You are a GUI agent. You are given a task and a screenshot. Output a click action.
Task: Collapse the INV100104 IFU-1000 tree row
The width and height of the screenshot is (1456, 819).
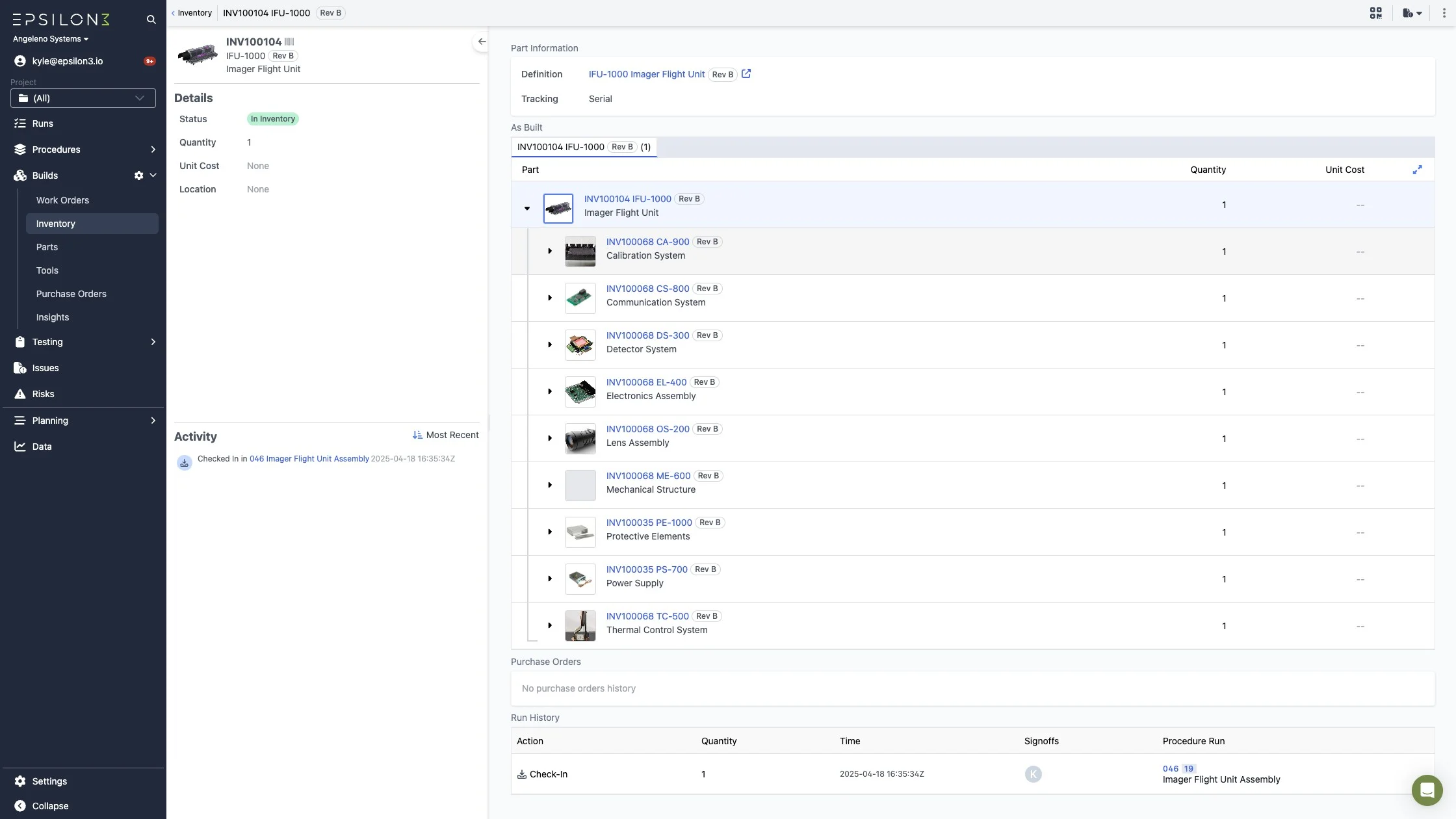tap(527, 209)
